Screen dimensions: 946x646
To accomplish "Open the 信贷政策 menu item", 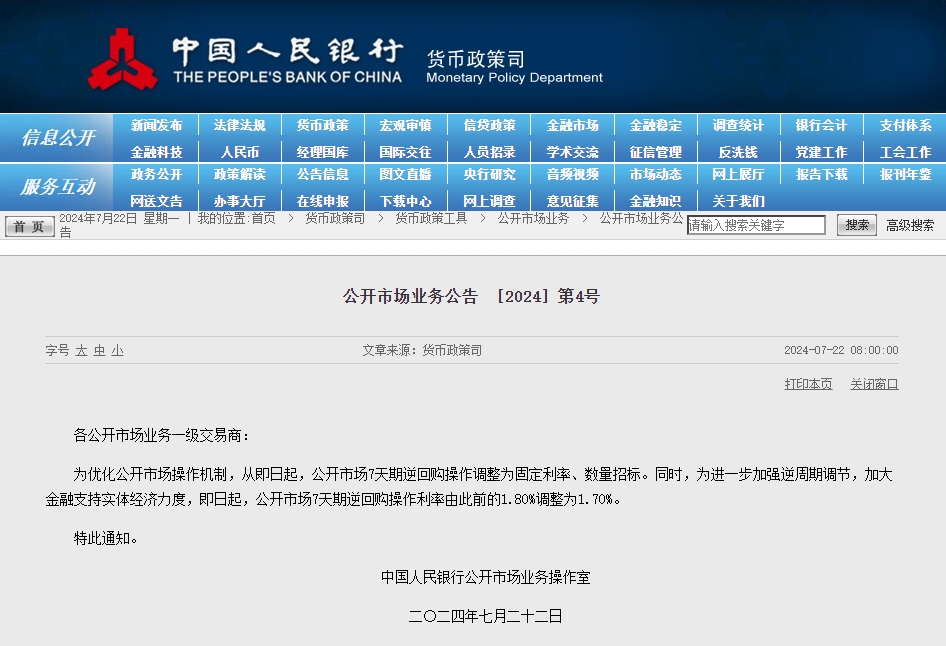I will point(489,125).
